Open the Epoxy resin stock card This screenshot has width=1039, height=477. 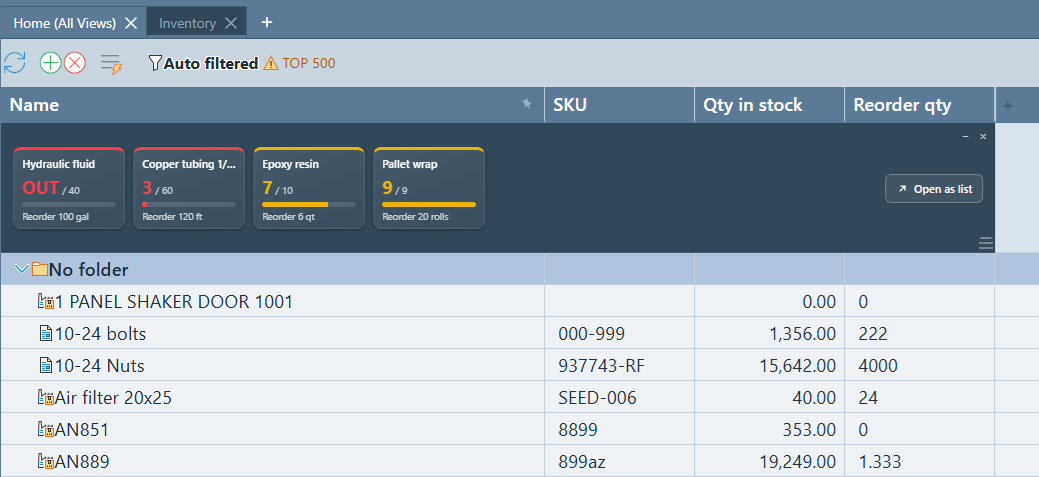tap(309, 188)
